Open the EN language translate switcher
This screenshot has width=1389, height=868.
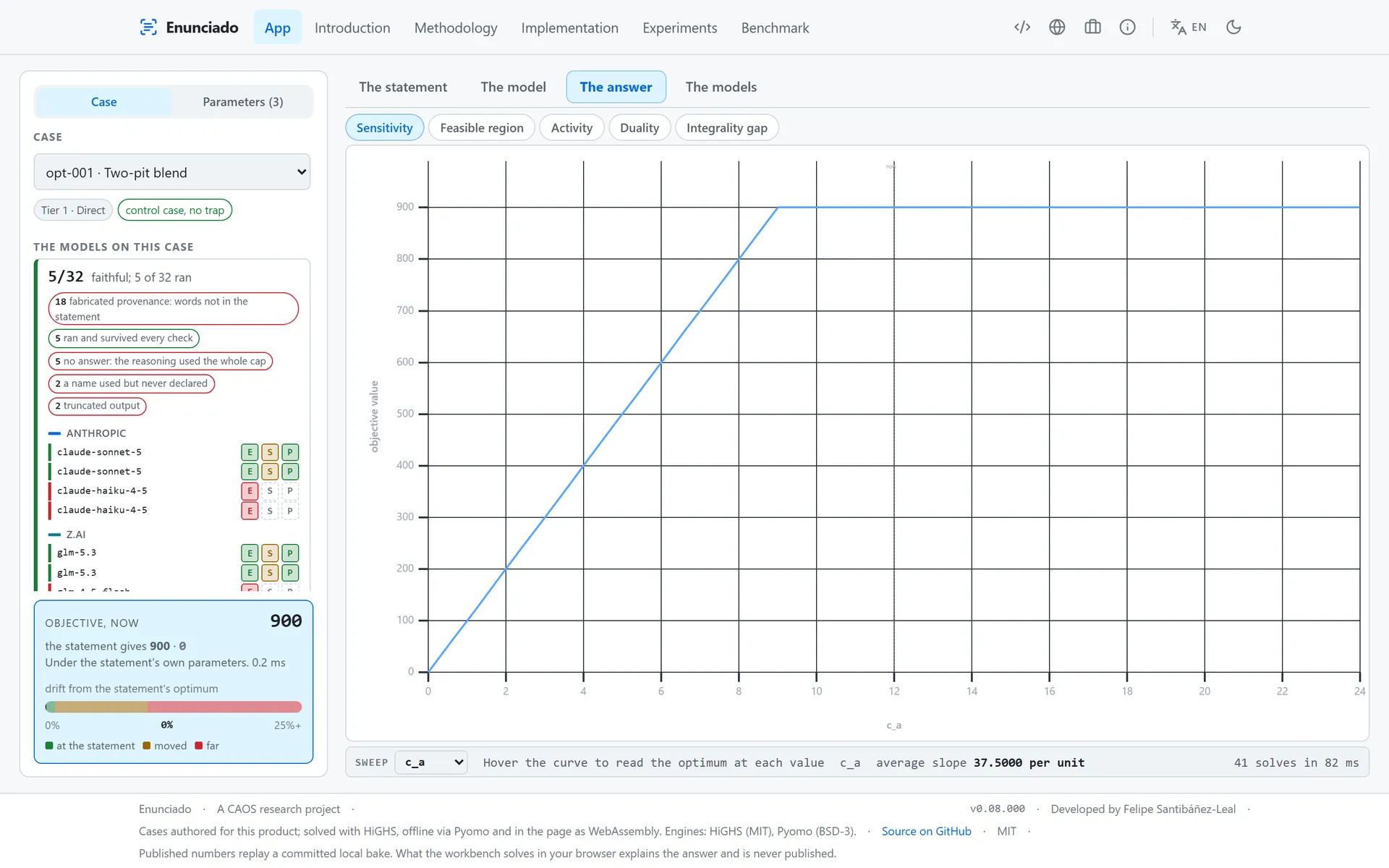1189,27
